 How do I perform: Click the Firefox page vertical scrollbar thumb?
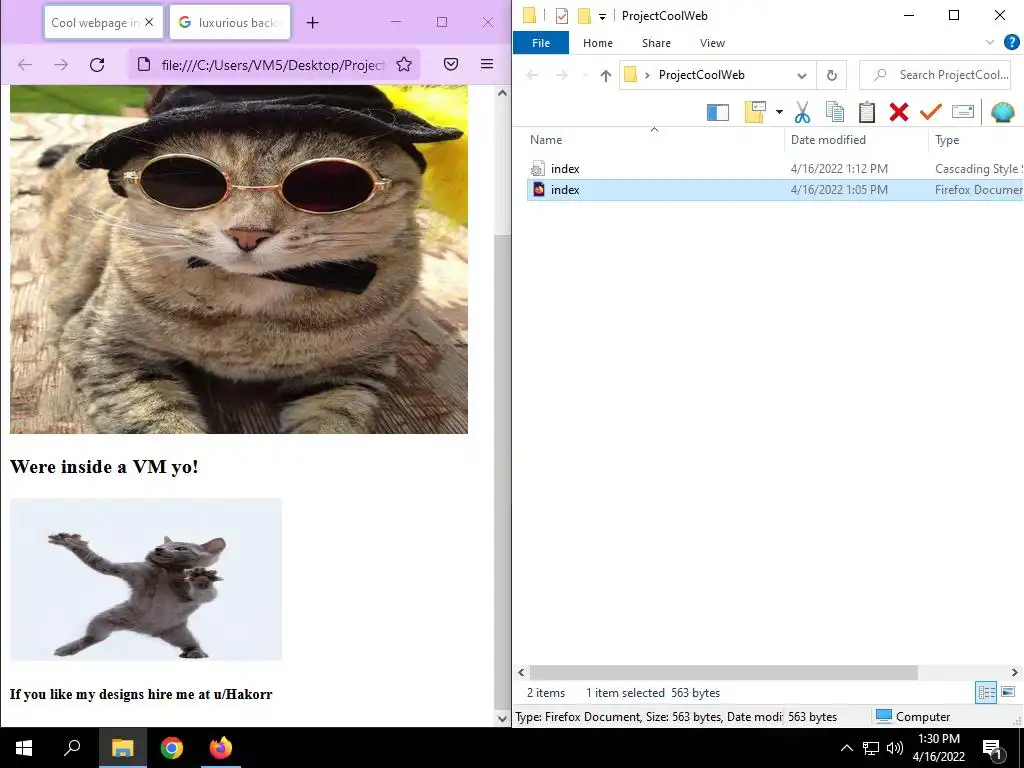(x=502, y=470)
